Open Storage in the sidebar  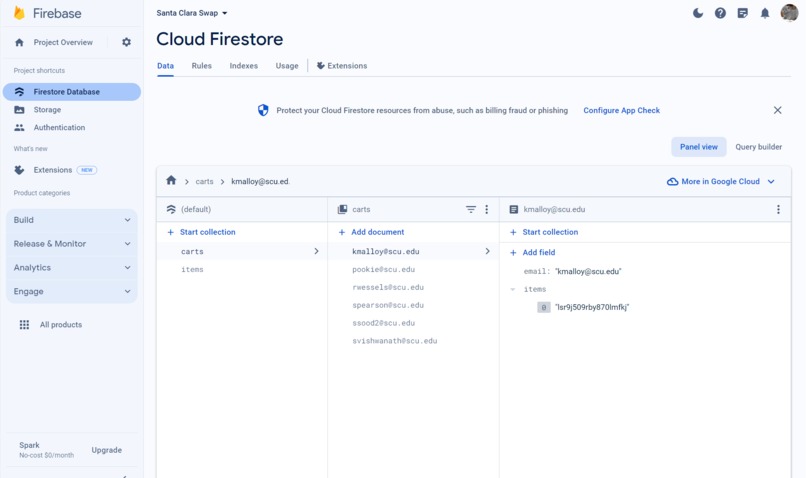pos(47,109)
